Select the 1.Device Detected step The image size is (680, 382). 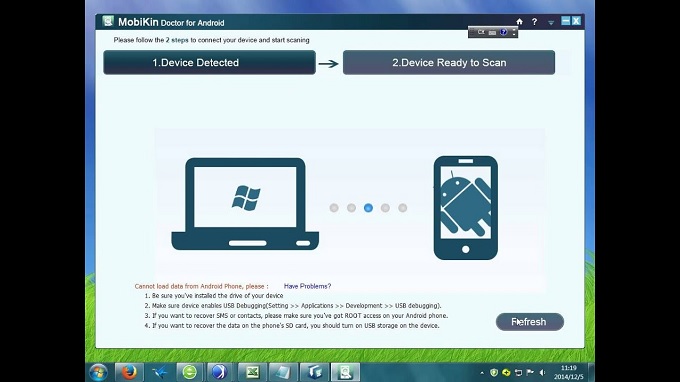209,62
